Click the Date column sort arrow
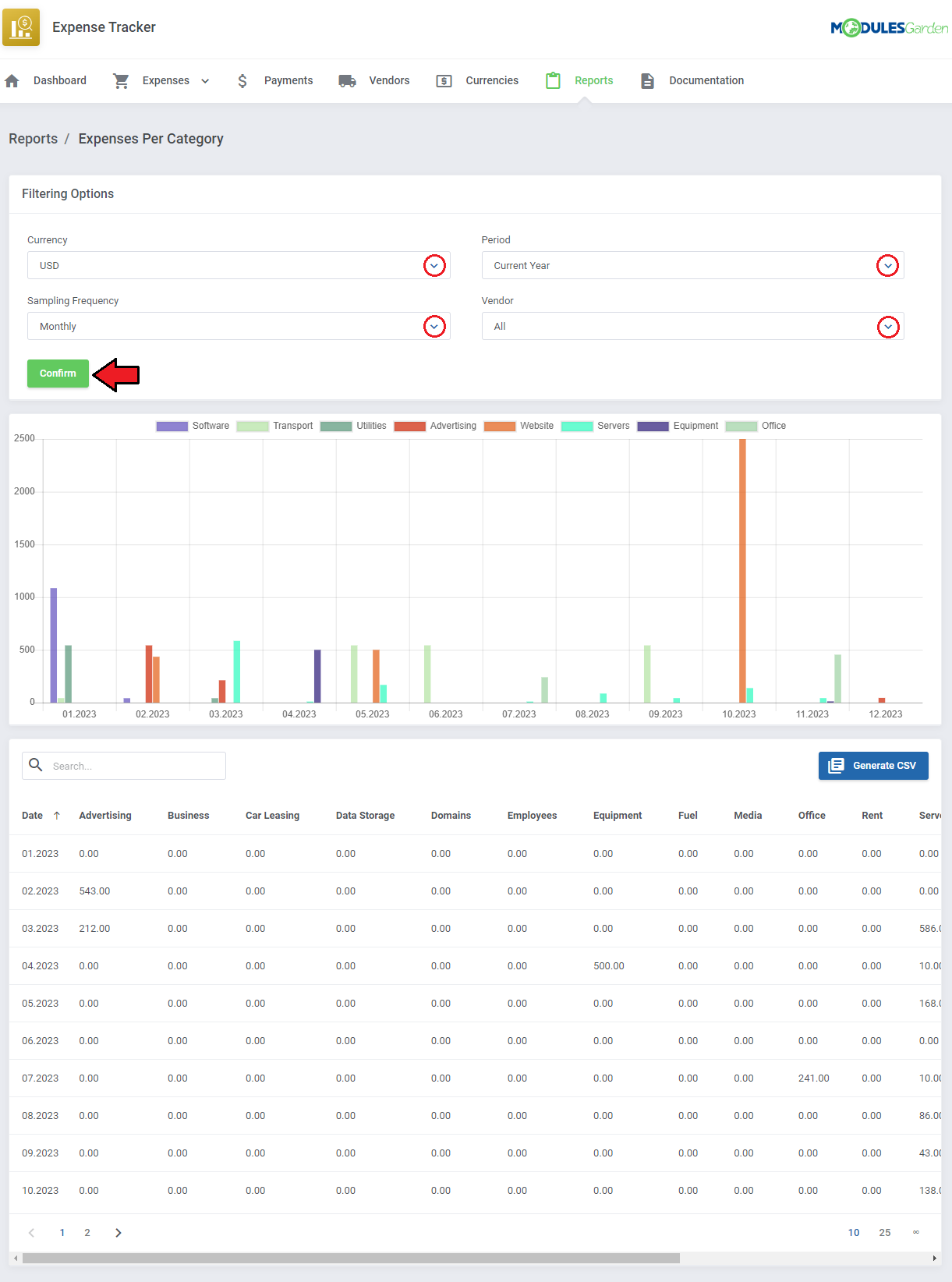The height and width of the screenshot is (1282, 952). coord(57,816)
